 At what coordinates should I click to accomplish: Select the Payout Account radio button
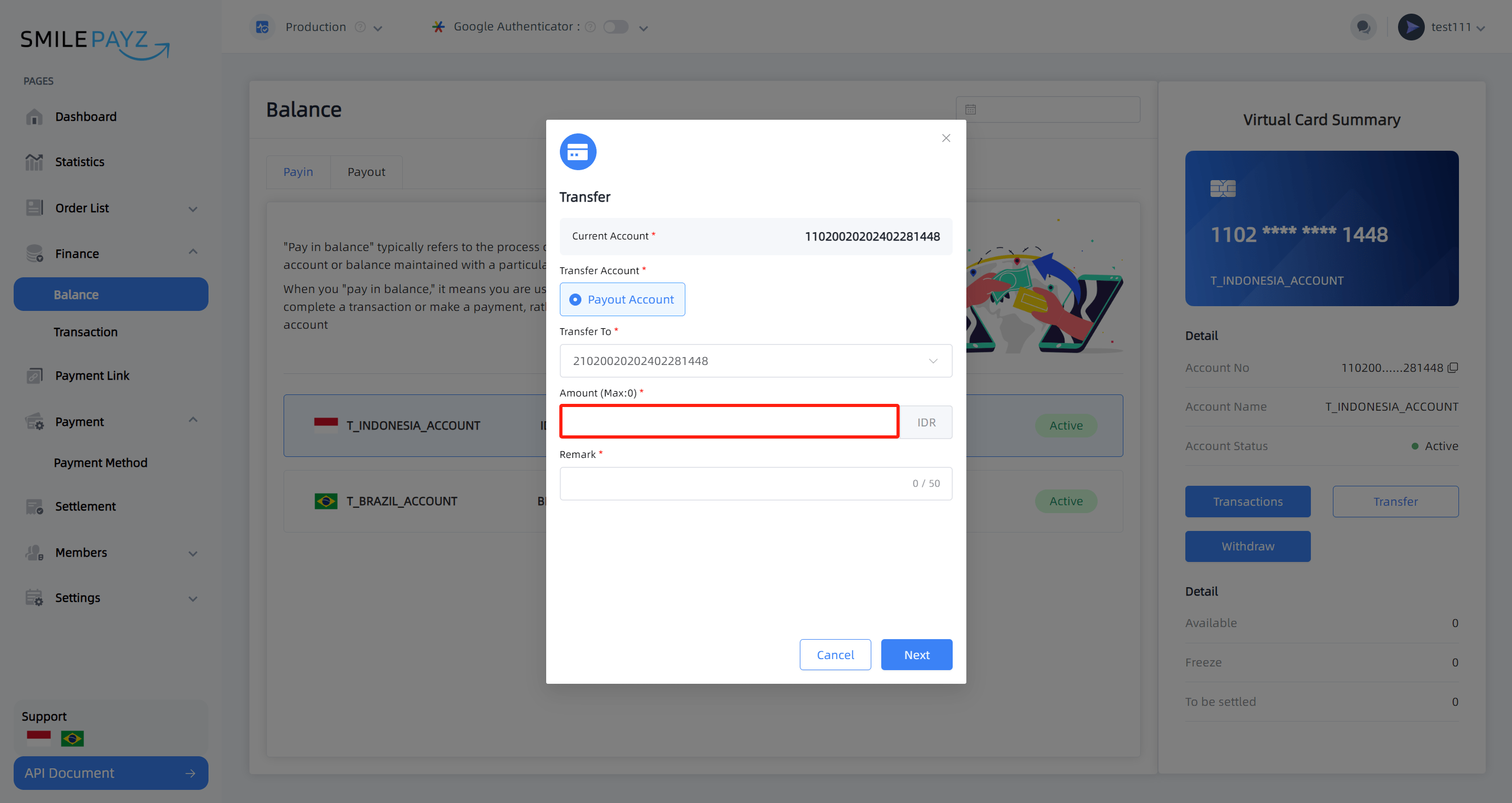[x=575, y=299]
